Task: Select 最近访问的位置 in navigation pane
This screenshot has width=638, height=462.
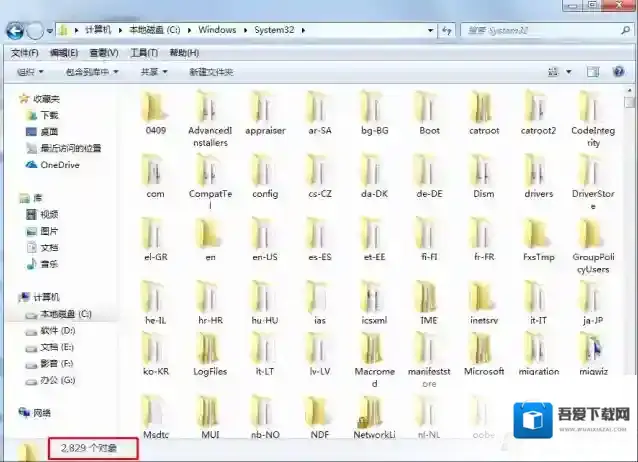Action: coord(70,148)
